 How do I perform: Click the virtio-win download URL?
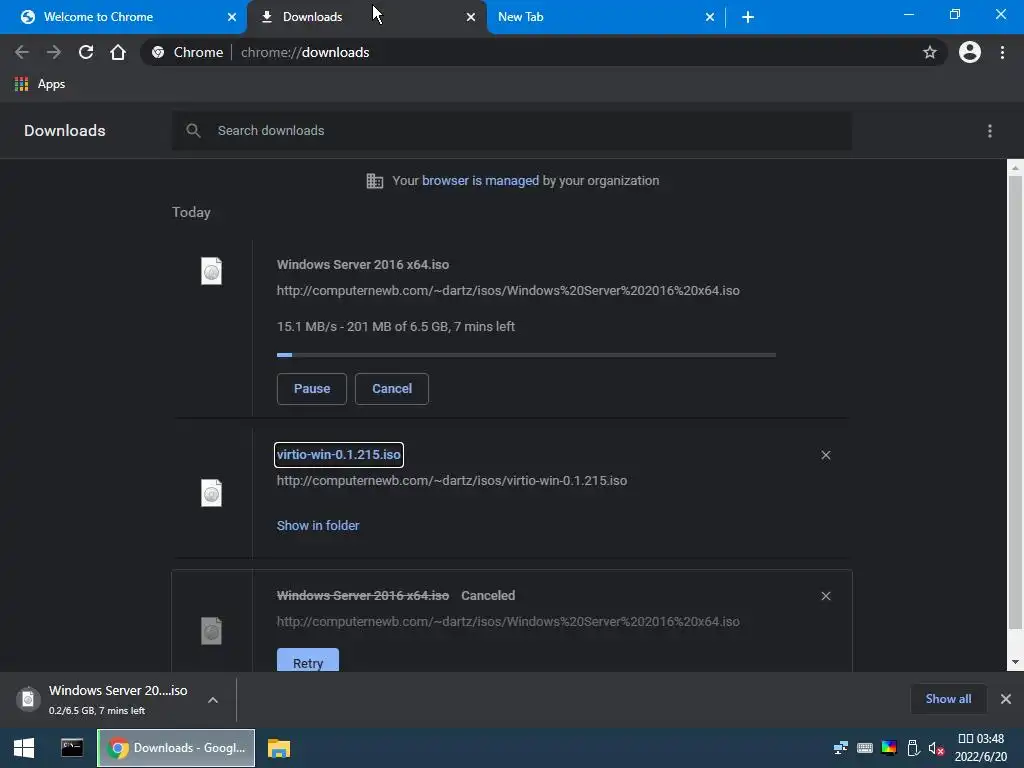coord(452,481)
